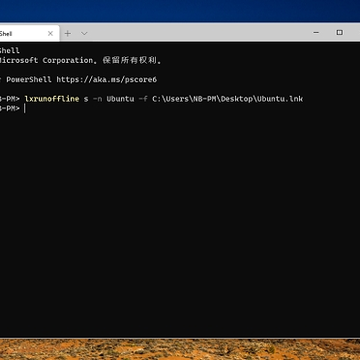Select the PowerShell tab
This screenshot has width=360, height=360.
[x=29, y=33]
